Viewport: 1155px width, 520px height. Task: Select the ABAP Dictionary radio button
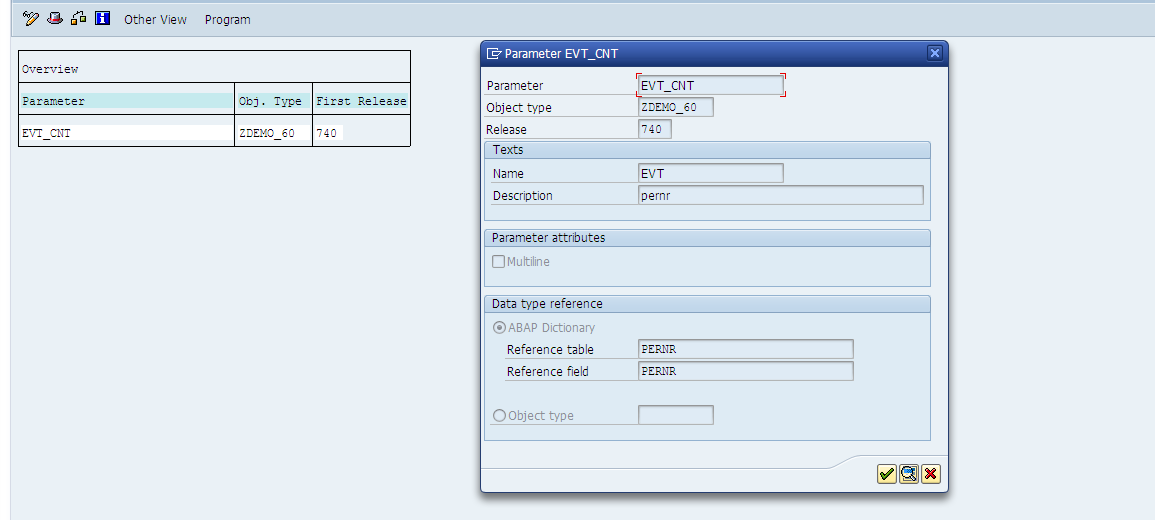[x=499, y=328]
